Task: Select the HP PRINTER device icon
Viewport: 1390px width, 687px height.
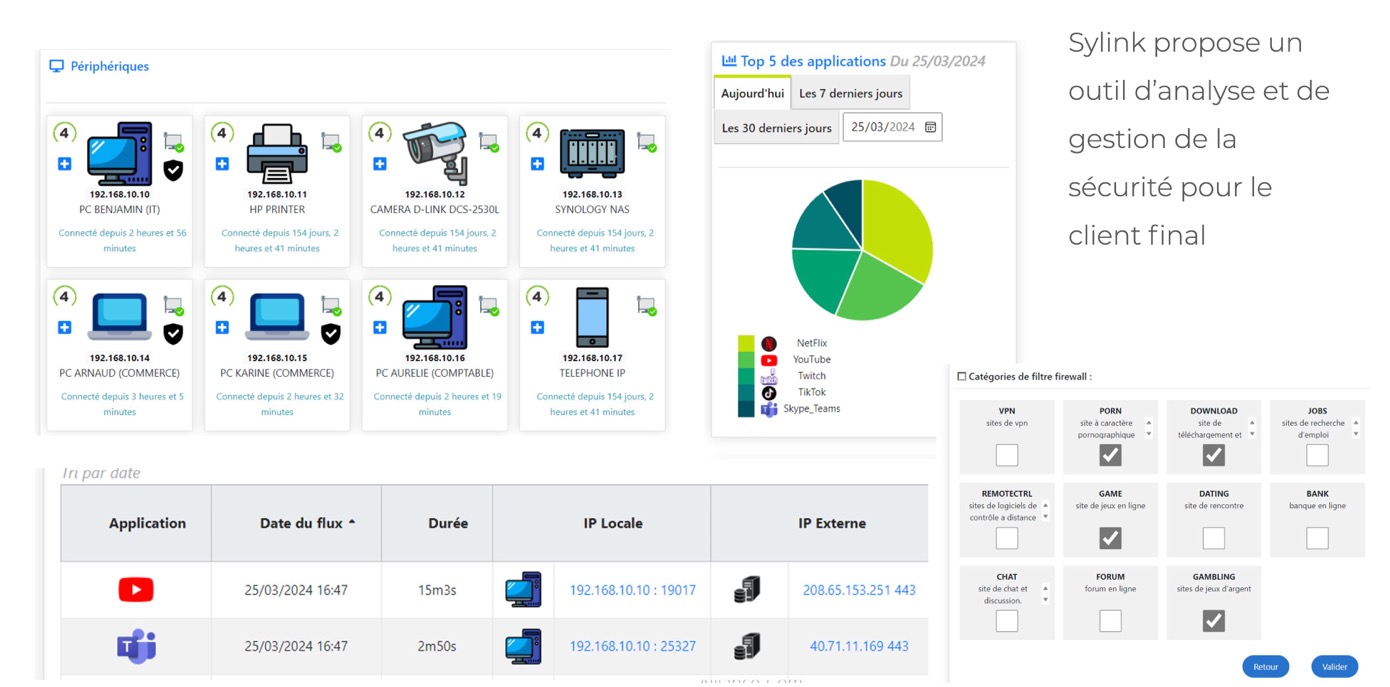Action: click(277, 154)
